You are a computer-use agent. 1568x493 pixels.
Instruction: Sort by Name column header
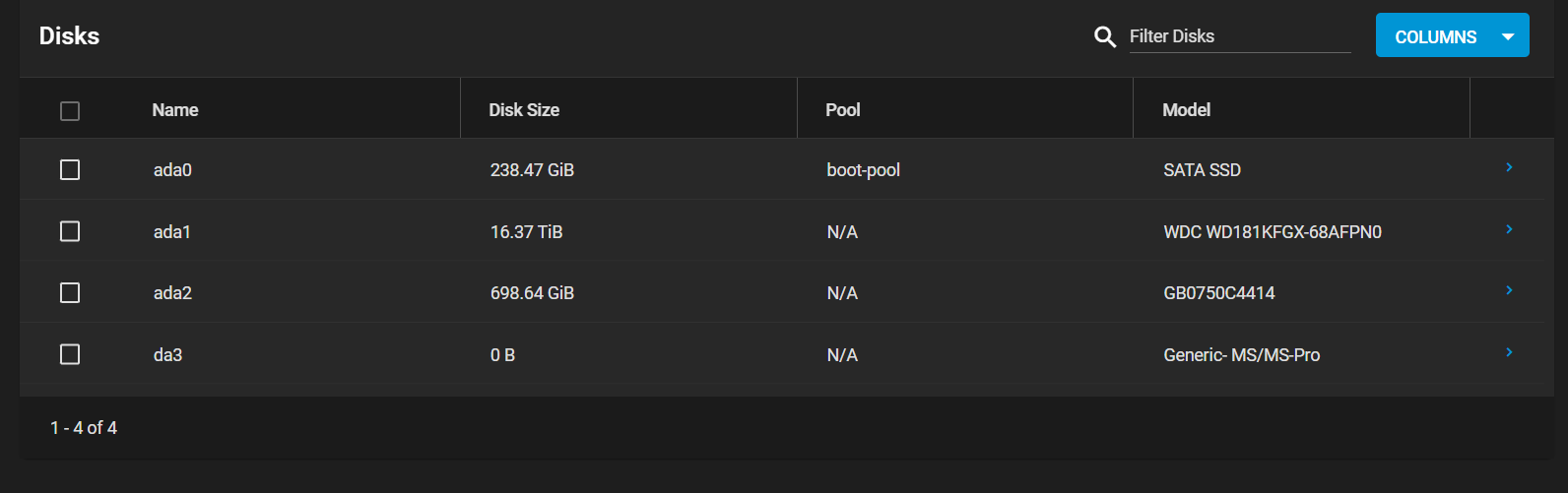tap(175, 110)
